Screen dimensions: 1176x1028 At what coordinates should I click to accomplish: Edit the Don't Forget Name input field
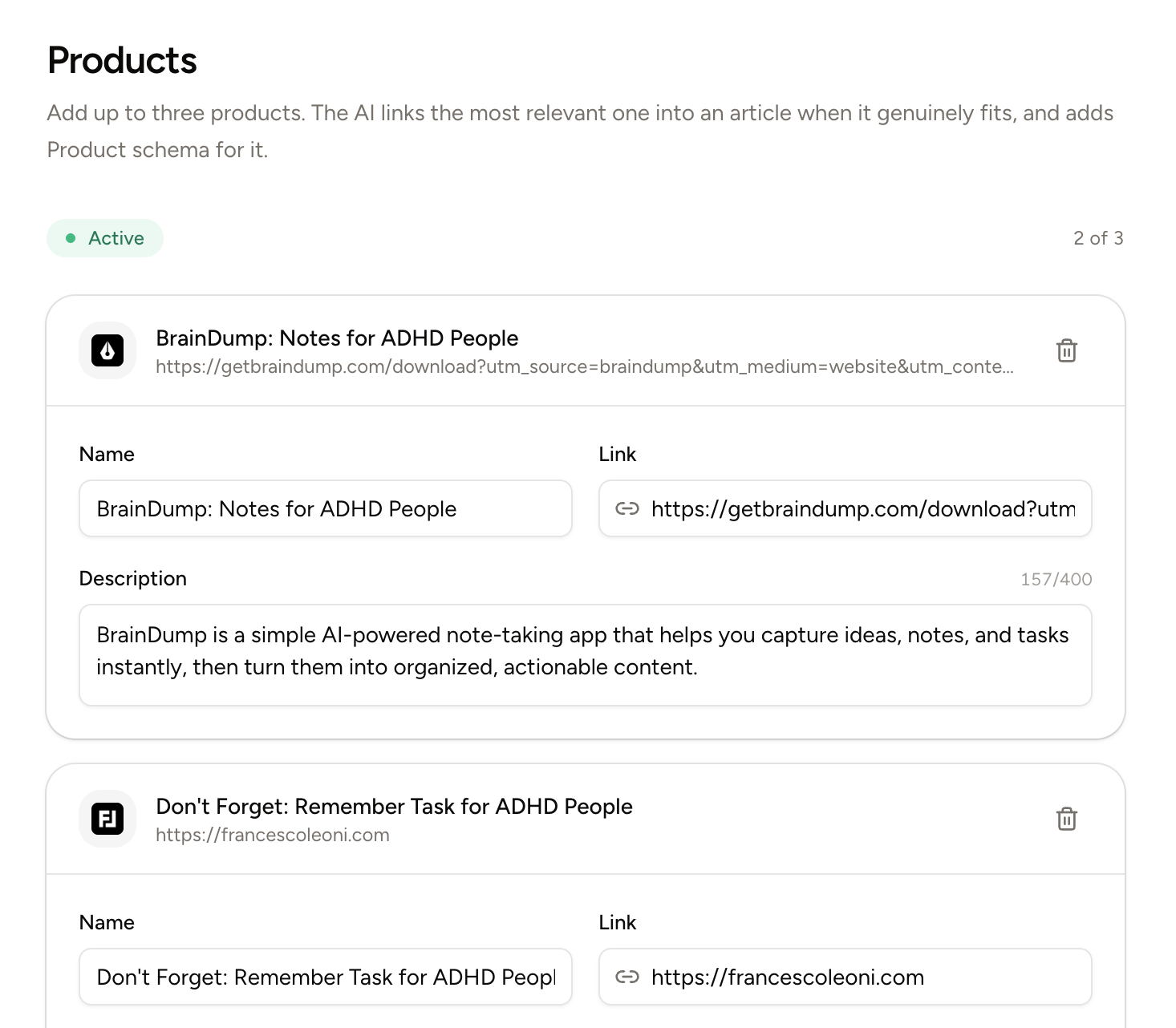pos(326,977)
